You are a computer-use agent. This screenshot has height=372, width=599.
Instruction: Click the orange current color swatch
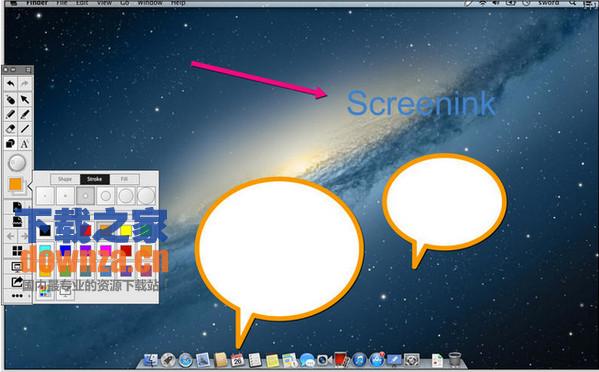[x=16, y=184]
